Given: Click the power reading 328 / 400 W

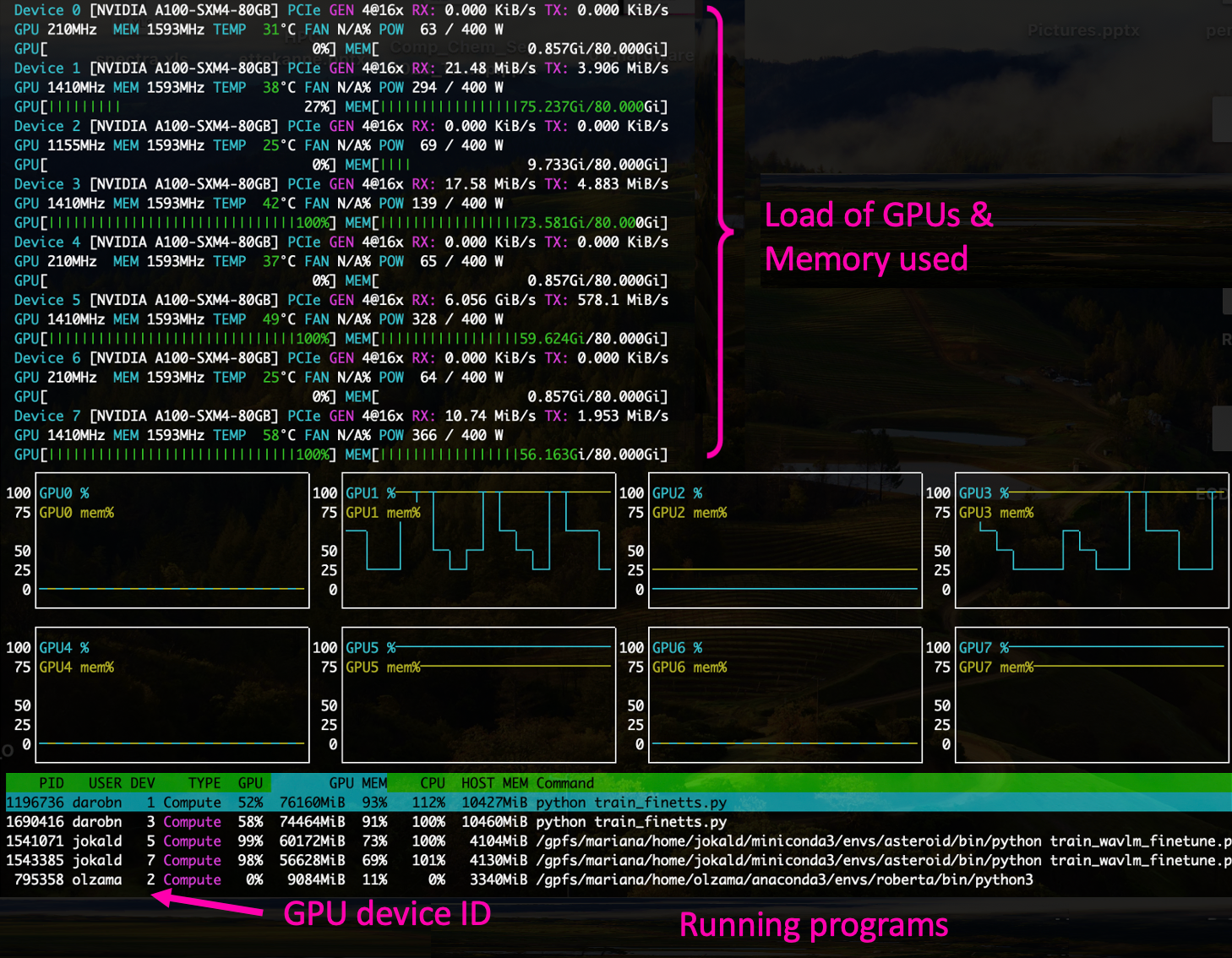Looking at the screenshot, I should [x=457, y=319].
